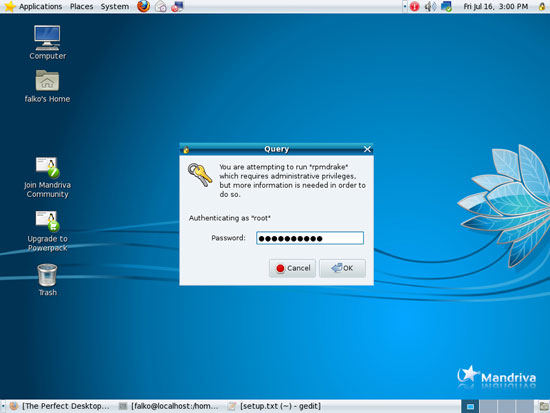Open the System menu
Screen dimensions: 550x413
115,6
